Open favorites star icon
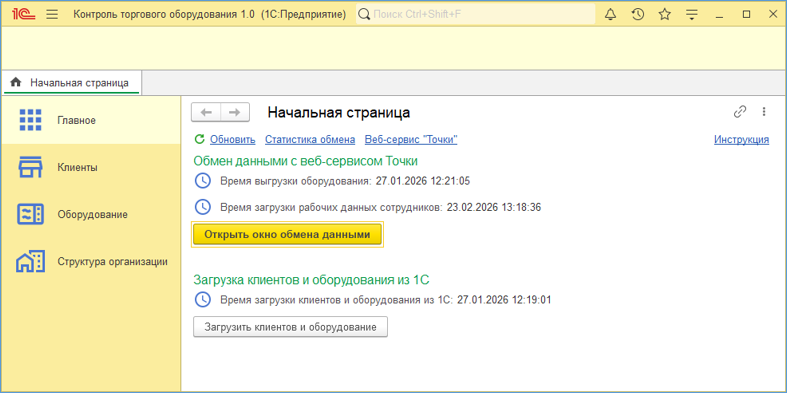Screen dimensions: 787x393 coord(665,15)
